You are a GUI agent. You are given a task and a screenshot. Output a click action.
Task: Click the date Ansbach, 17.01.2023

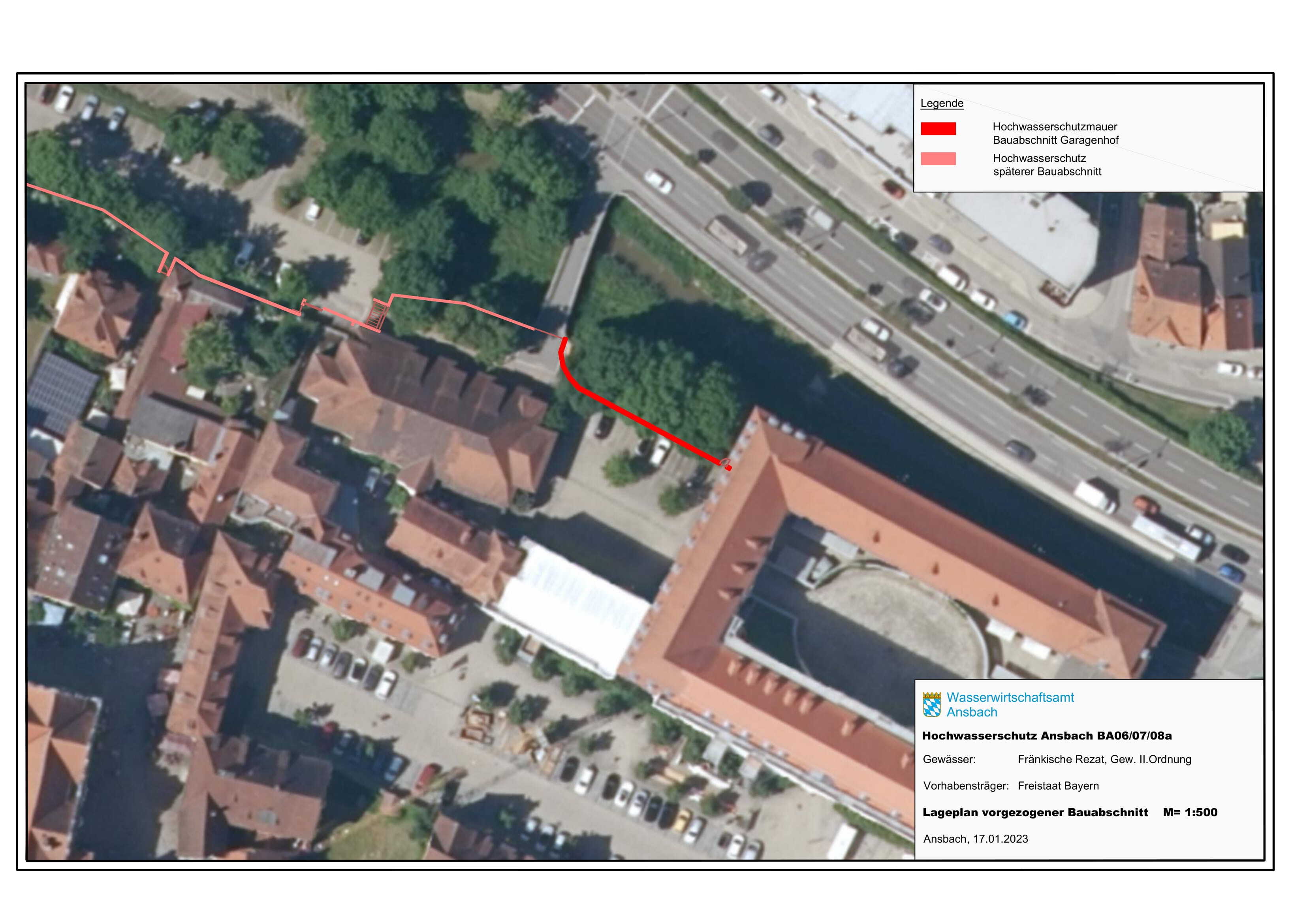[975, 839]
